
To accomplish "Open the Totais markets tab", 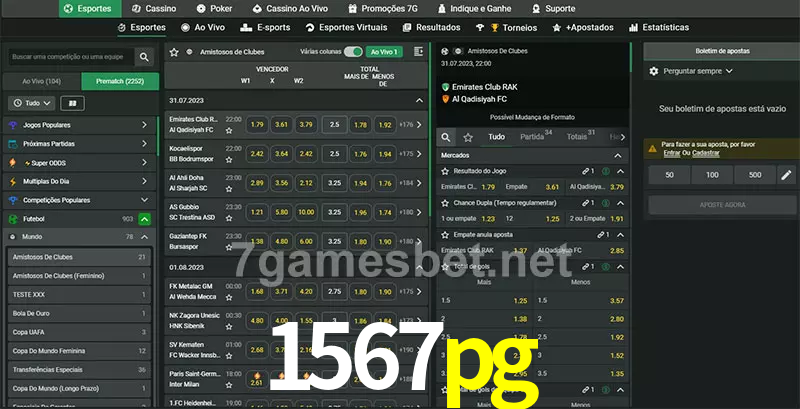I will point(581,136).
